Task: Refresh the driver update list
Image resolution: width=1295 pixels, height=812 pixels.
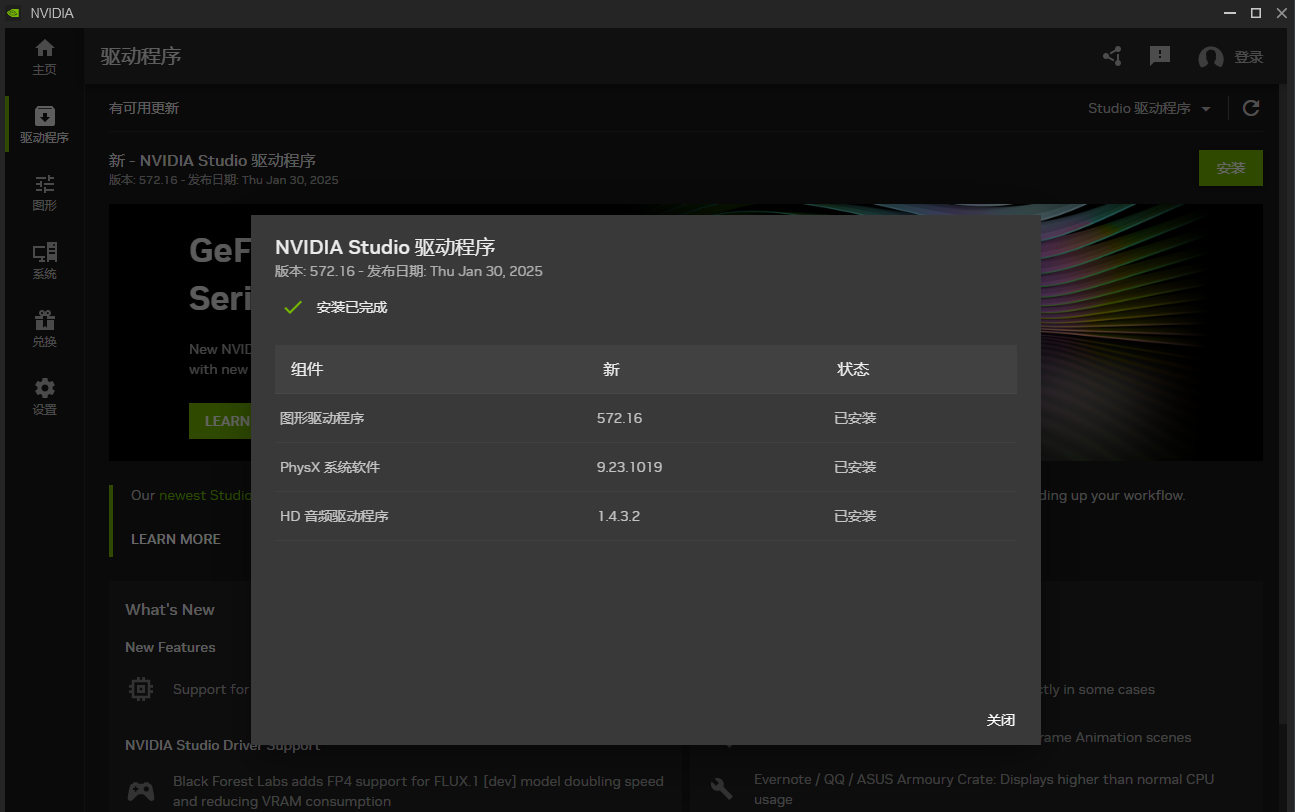Action: [x=1251, y=108]
